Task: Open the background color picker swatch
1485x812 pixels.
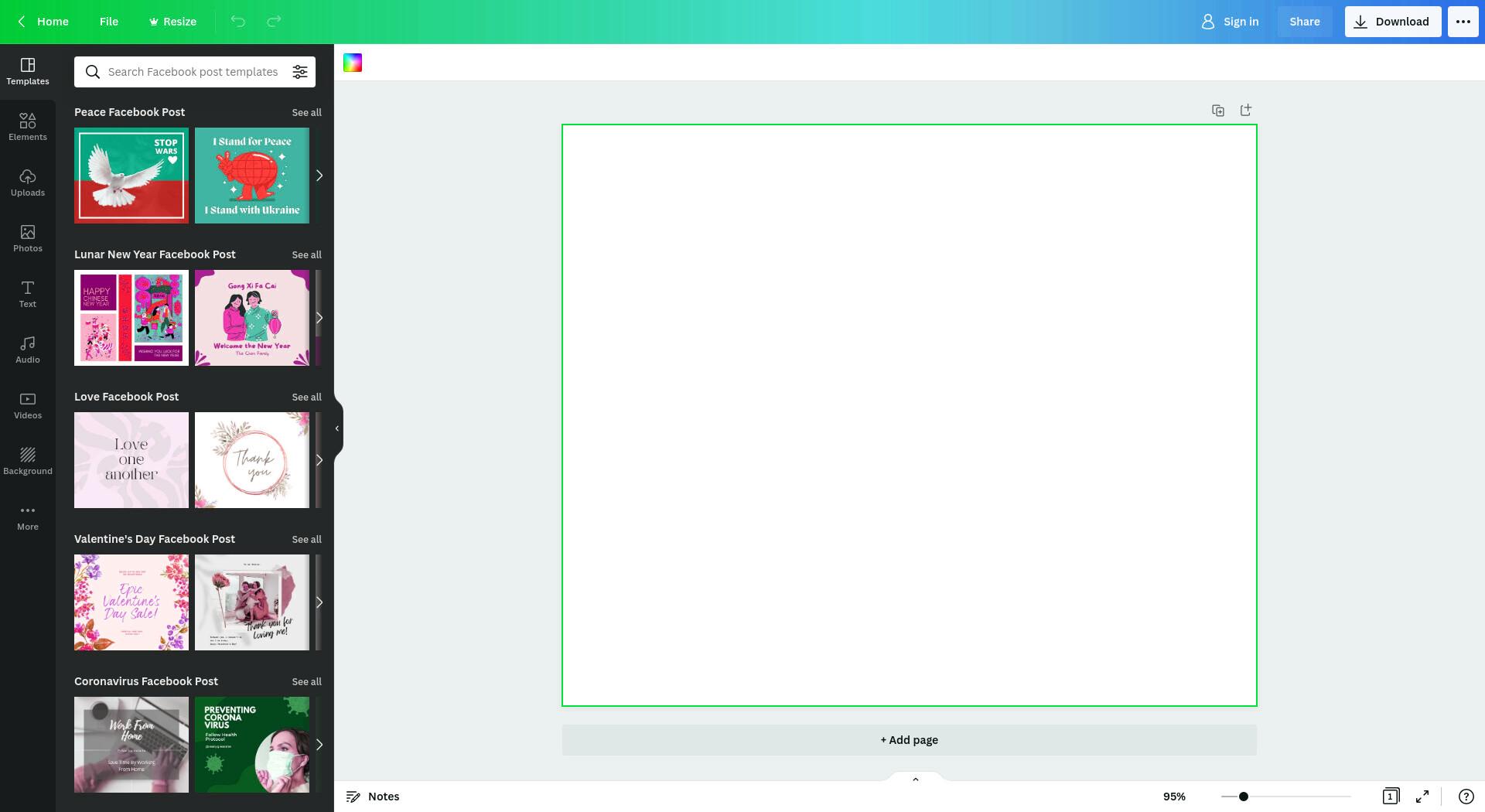Action: pyautogui.click(x=353, y=63)
